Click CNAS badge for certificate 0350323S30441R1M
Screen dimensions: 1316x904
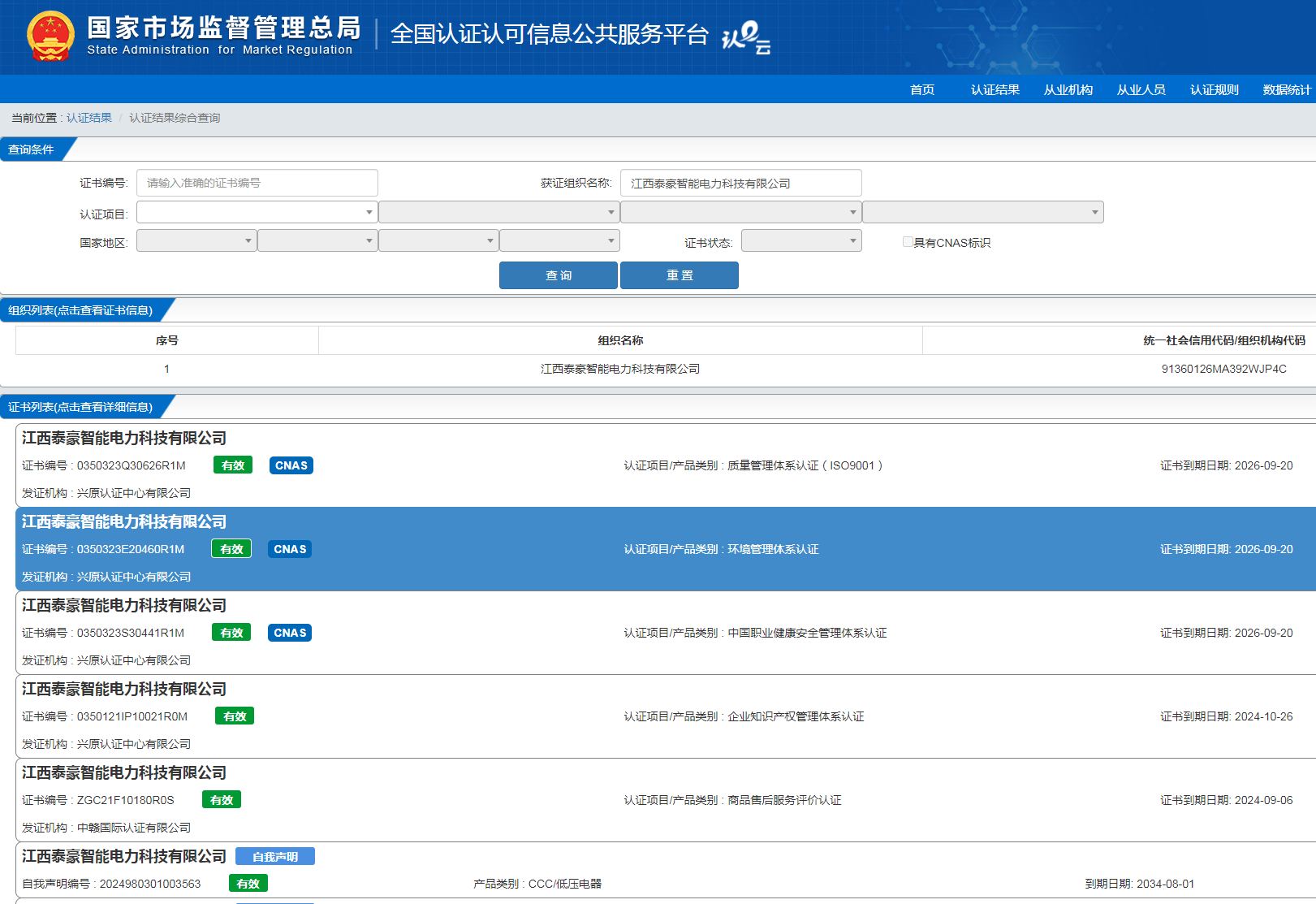[290, 633]
